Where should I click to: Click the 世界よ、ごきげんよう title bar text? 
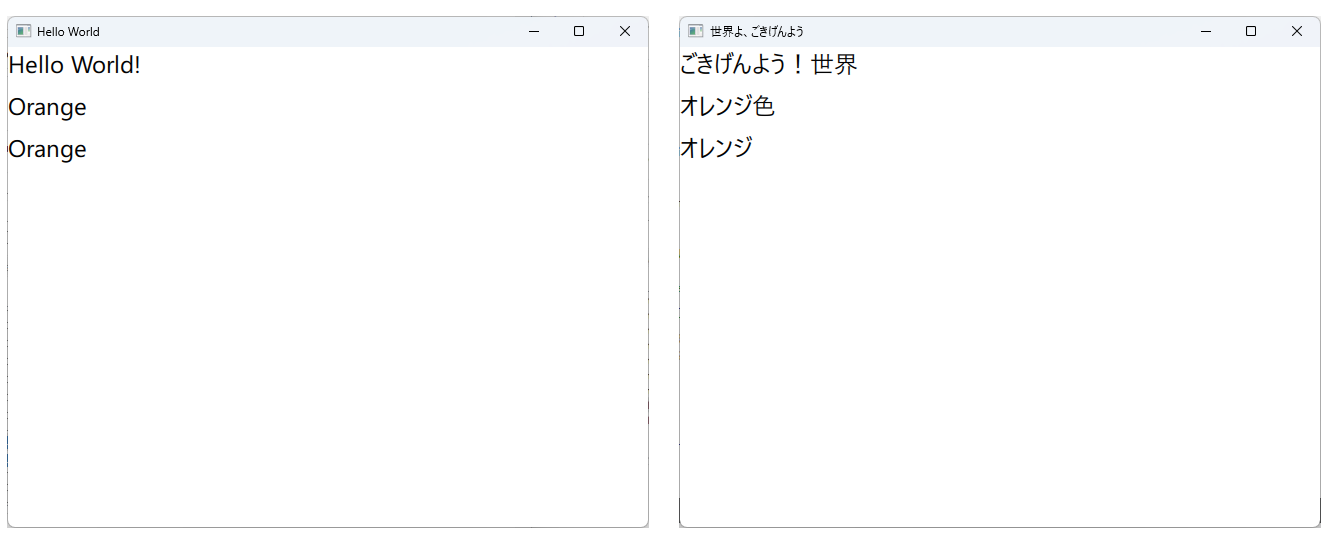(x=757, y=32)
